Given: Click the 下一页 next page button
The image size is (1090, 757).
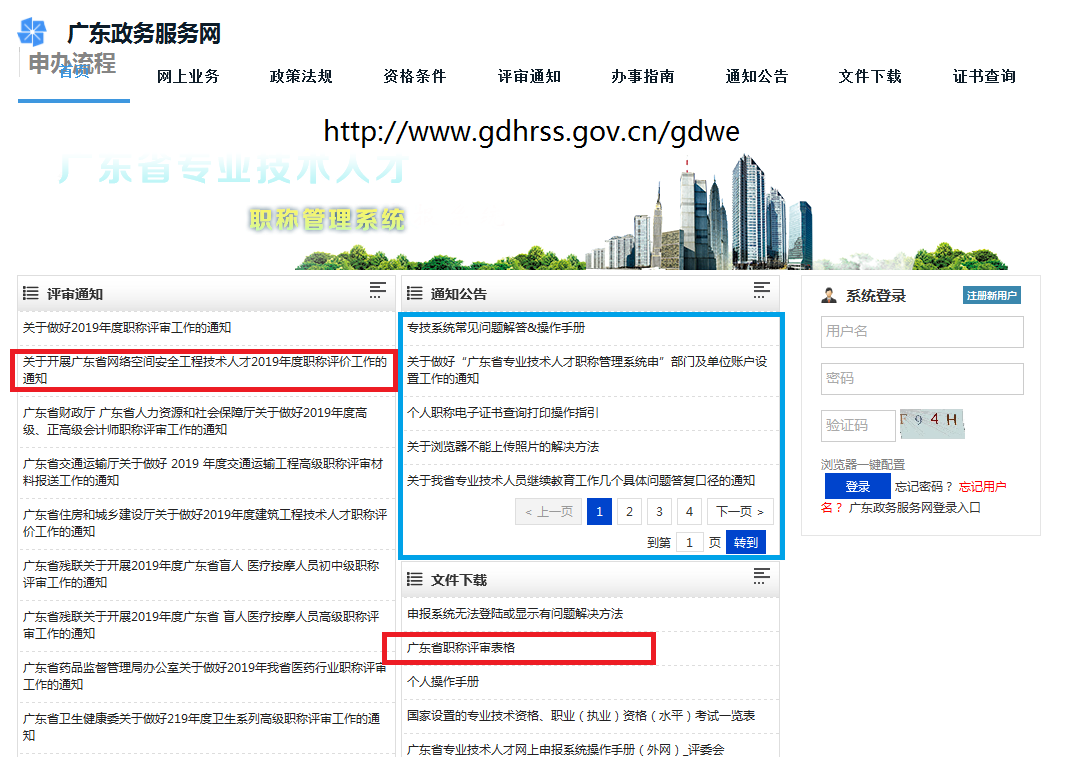Looking at the screenshot, I should tap(740, 512).
